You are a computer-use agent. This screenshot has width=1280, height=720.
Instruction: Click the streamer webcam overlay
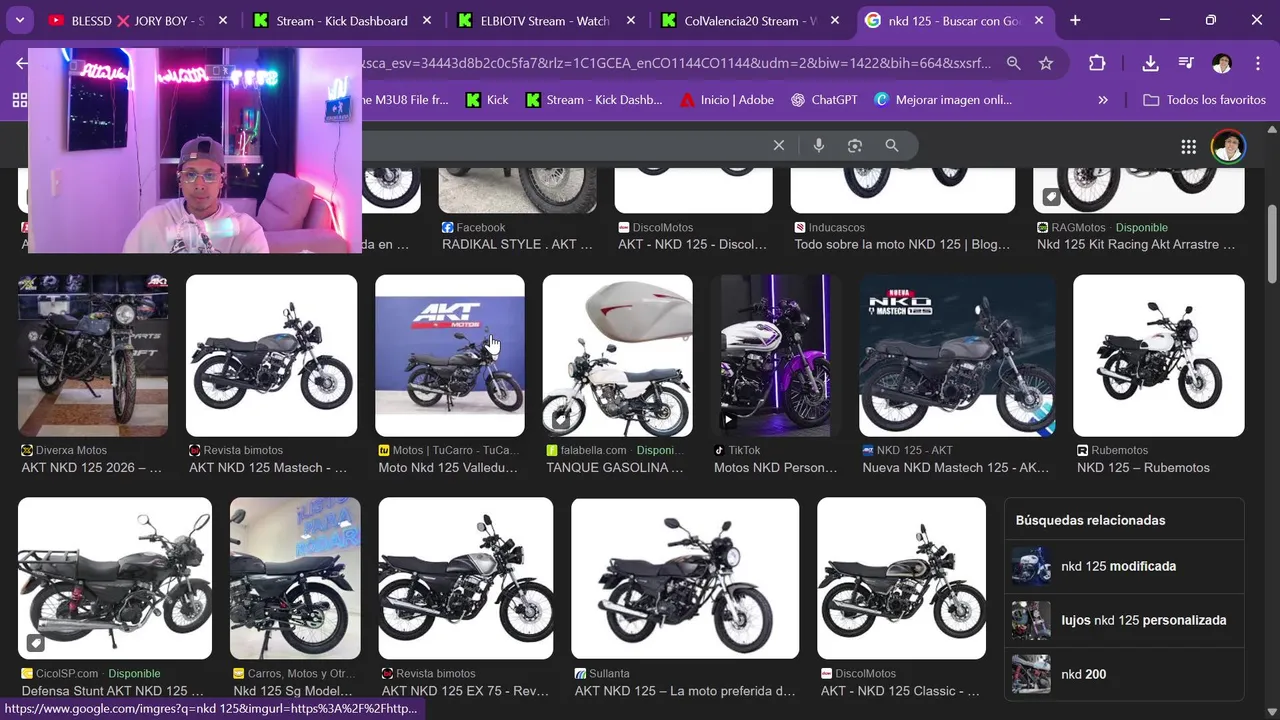click(x=195, y=150)
